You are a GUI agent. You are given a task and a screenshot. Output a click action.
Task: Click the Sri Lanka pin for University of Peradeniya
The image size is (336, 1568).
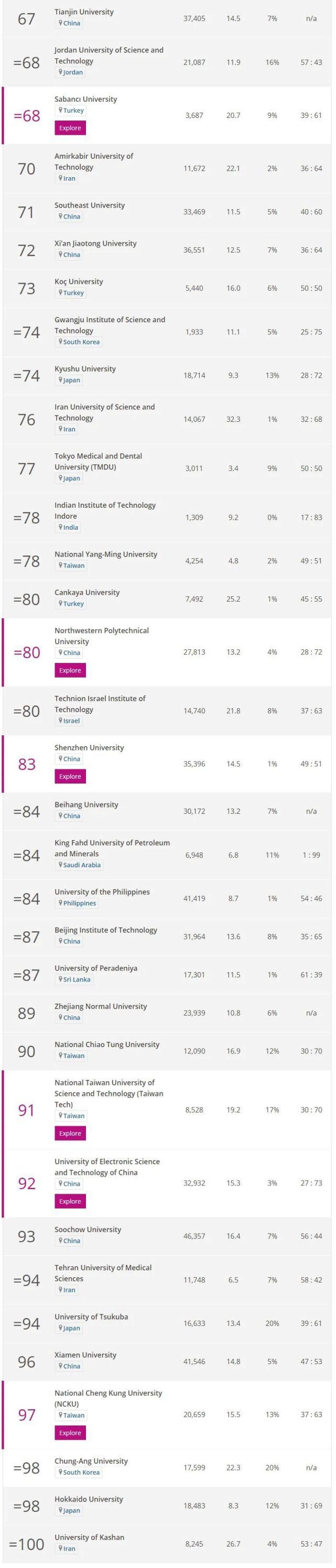pyautogui.click(x=61, y=979)
